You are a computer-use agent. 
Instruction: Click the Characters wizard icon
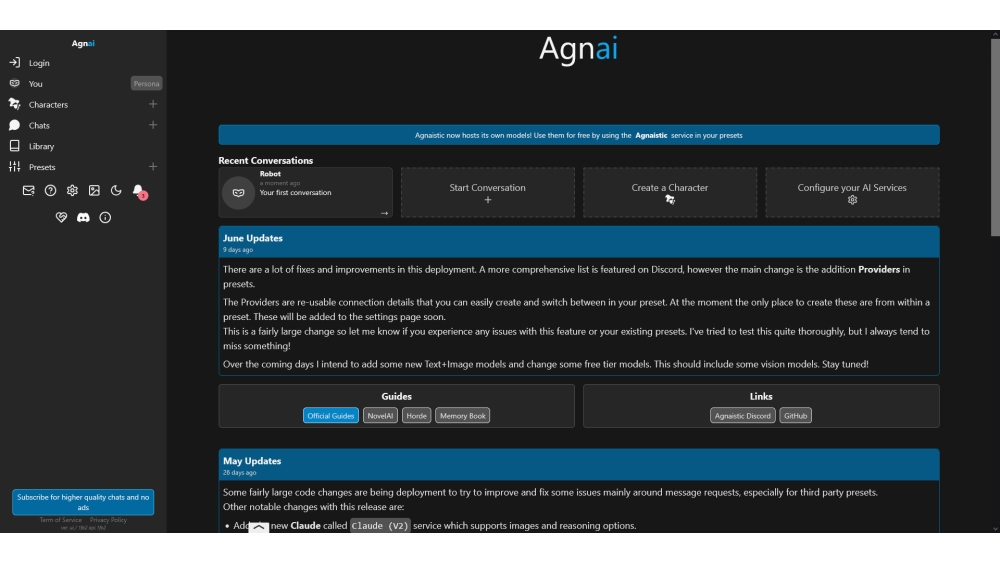15,104
